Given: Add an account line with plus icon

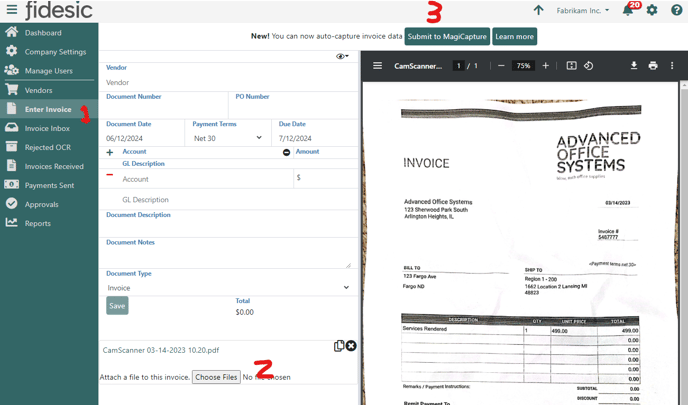Looking at the screenshot, I should [x=110, y=152].
